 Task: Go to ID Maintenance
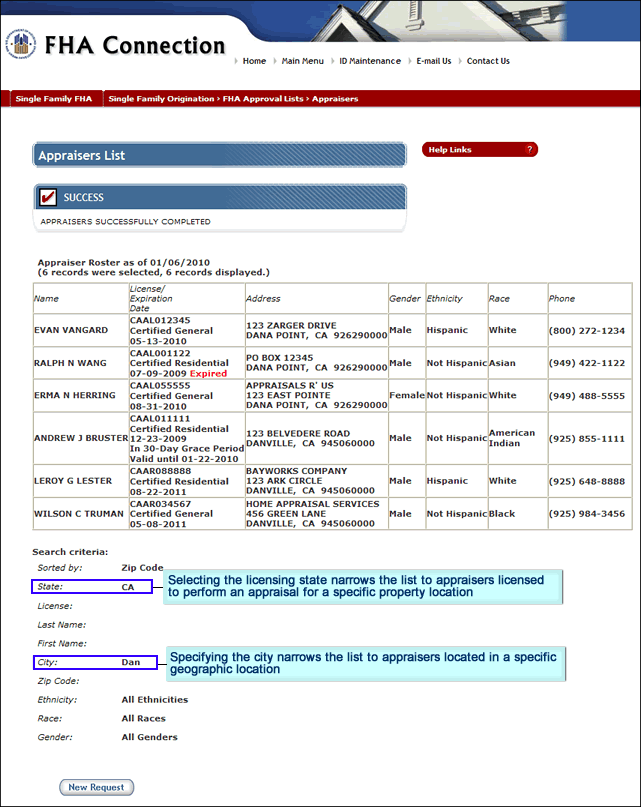pyautogui.click(x=370, y=61)
